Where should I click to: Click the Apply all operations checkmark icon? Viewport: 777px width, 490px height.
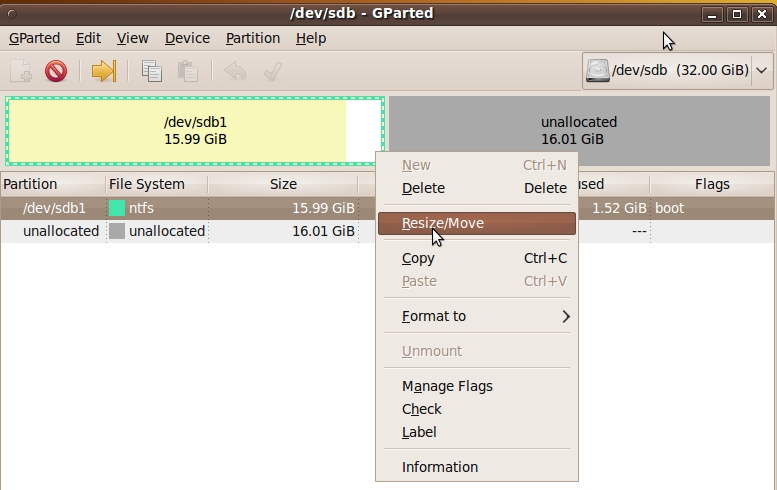[271, 71]
